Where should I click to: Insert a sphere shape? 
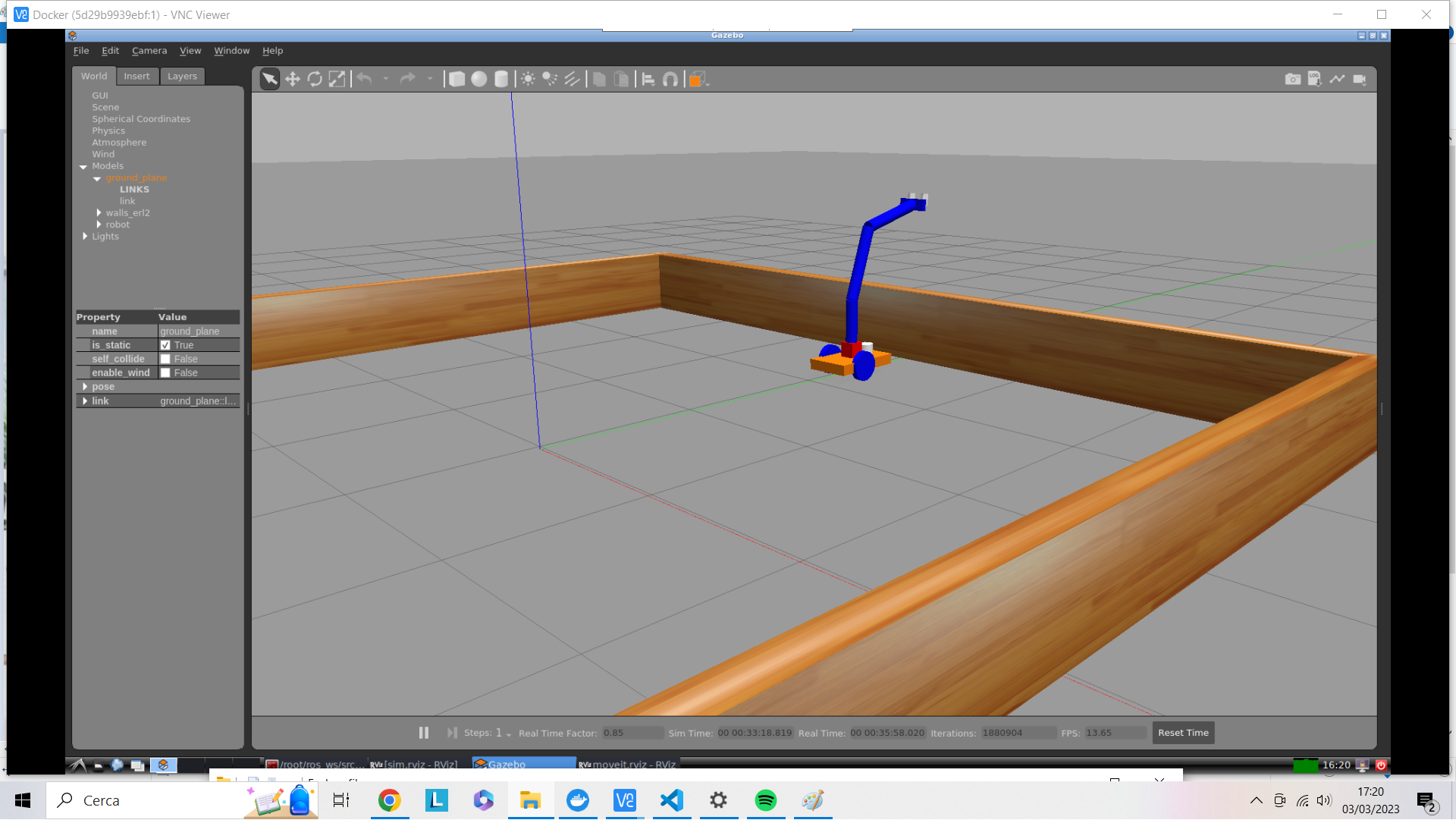pyautogui.click(x=479, y=79)
